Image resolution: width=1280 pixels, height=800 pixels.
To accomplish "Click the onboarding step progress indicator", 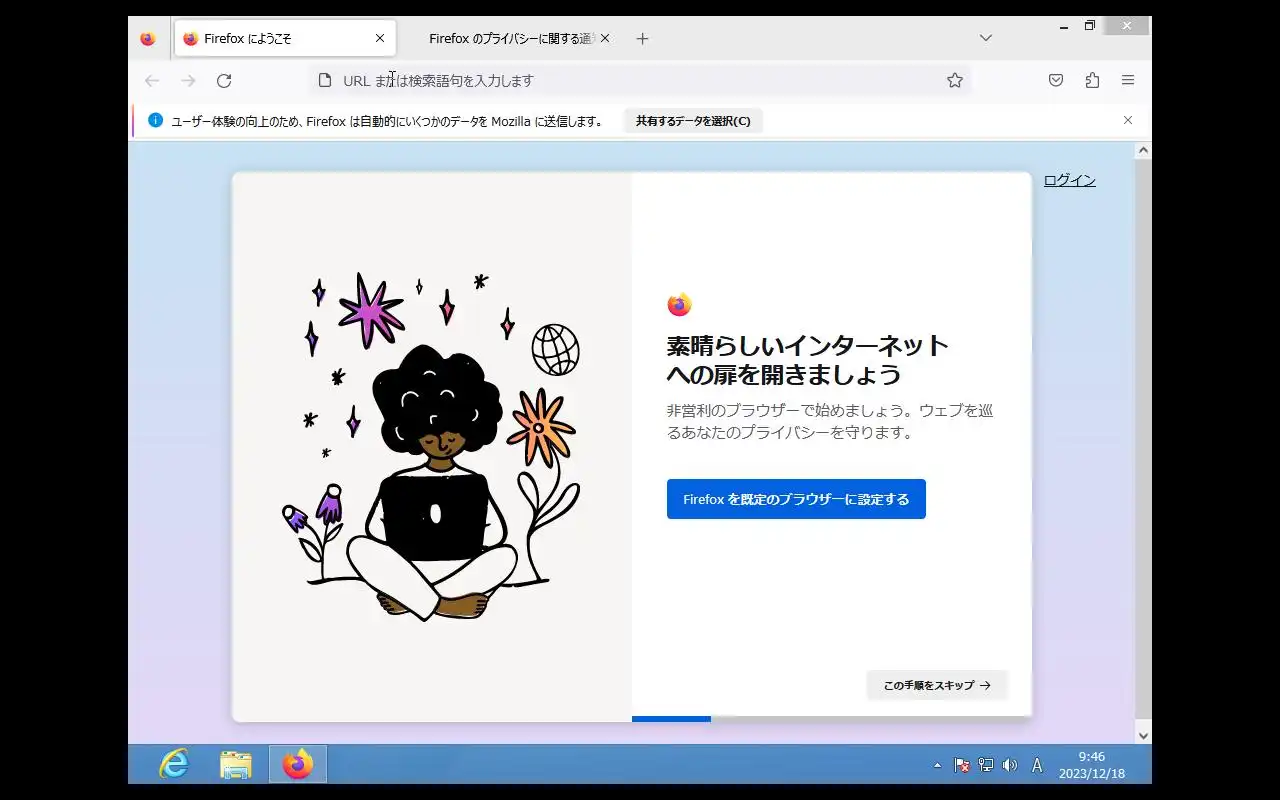I will pos(831,718).
